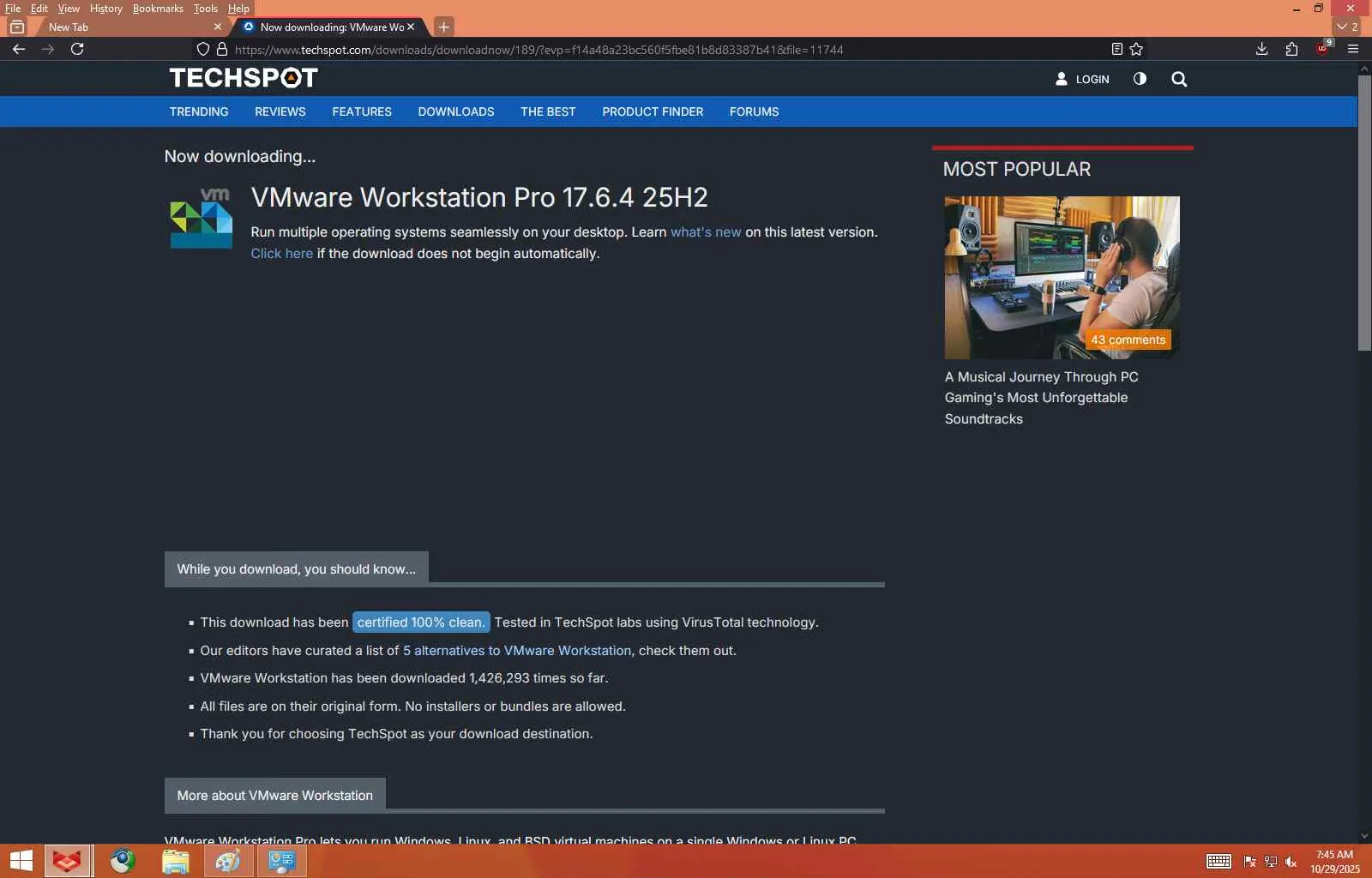Toggle reader view in address bar
This screenshot has width=1372, height=878.
[x=1116, y=49]
